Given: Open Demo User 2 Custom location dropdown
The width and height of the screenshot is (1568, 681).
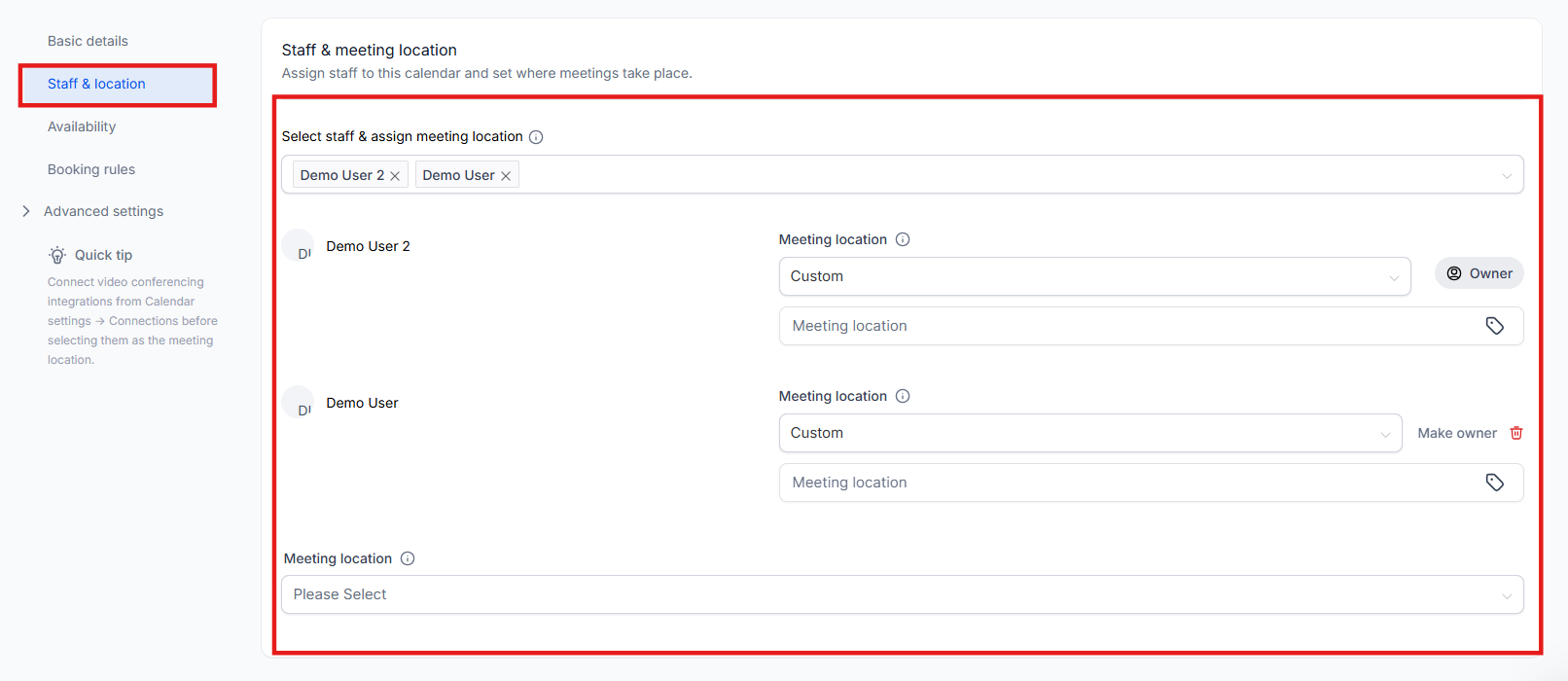Looking at the screenshot, I should tap(1094, 276).
